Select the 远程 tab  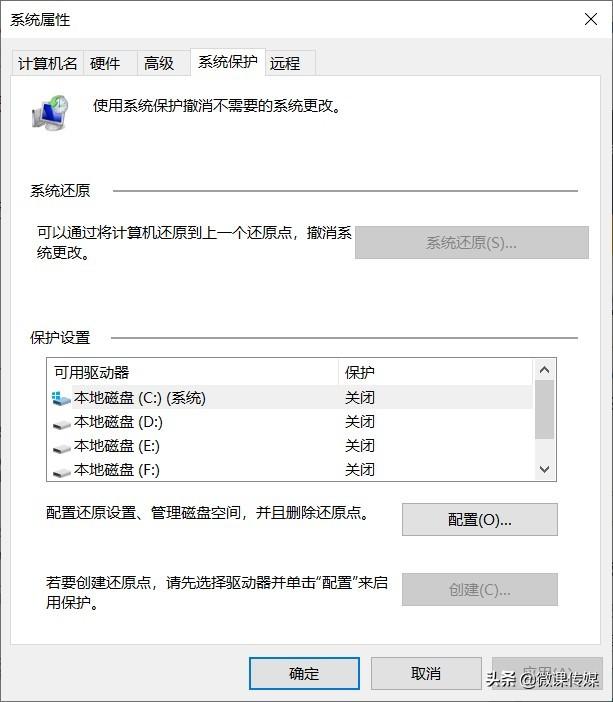coord(285,63)
